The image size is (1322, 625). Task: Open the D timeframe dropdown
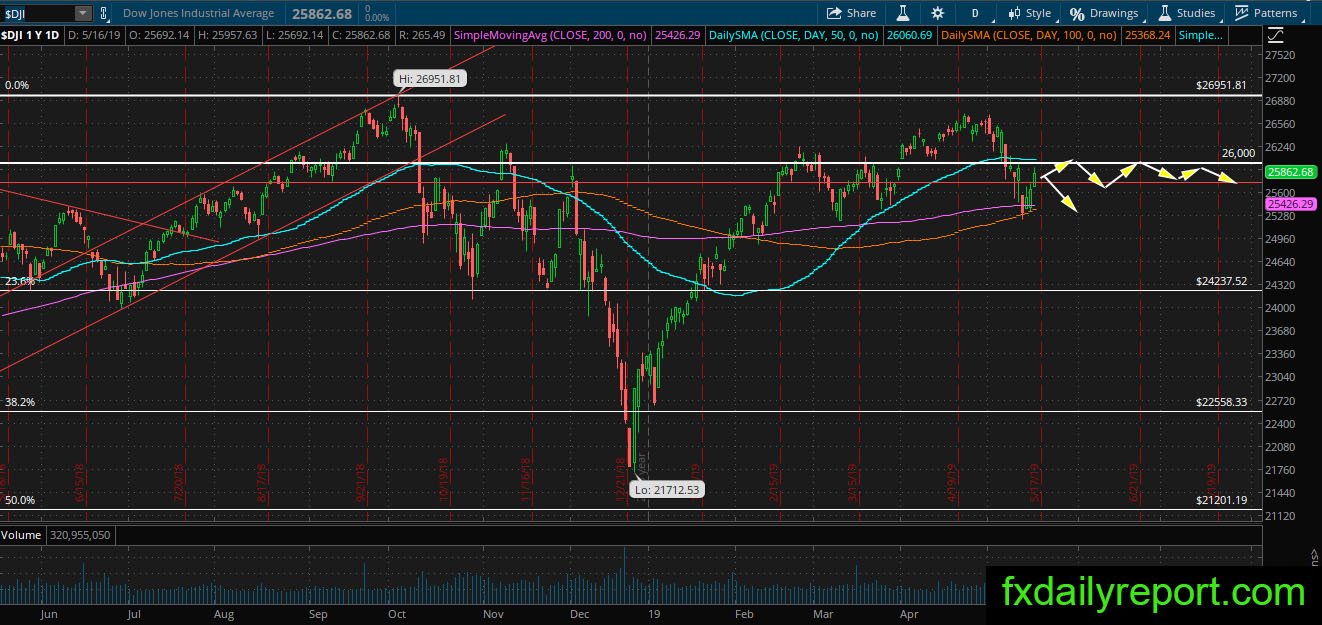pos(974,13)
